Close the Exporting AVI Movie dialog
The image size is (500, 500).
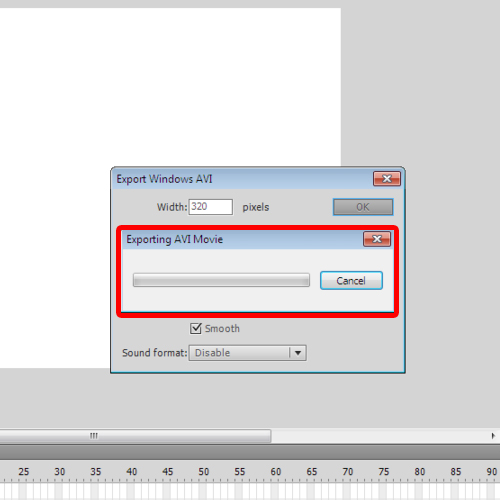[x=377, y=239]
